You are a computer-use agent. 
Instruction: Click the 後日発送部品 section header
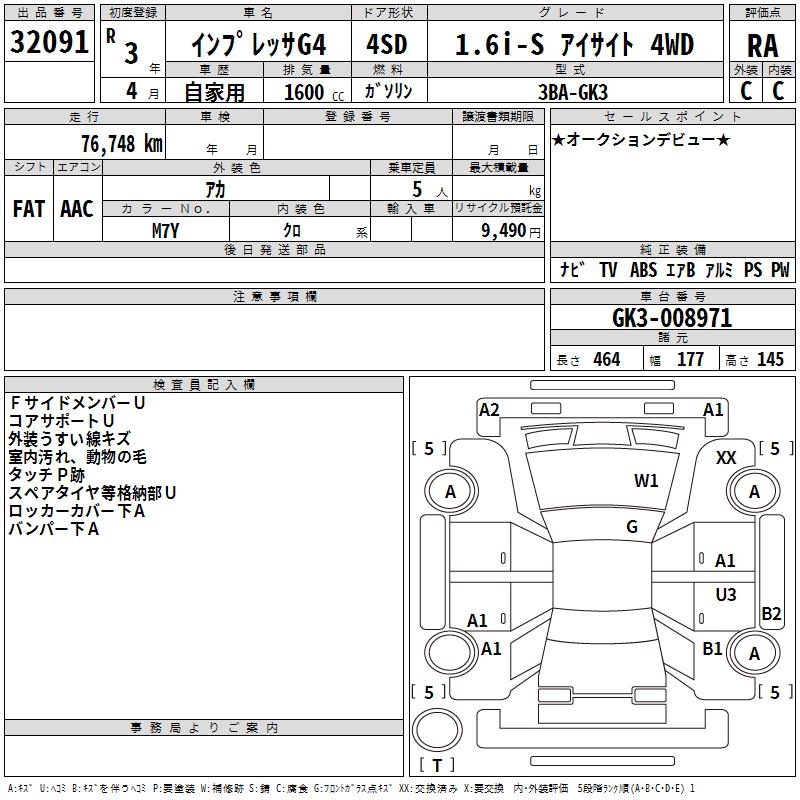pos(274,249)
